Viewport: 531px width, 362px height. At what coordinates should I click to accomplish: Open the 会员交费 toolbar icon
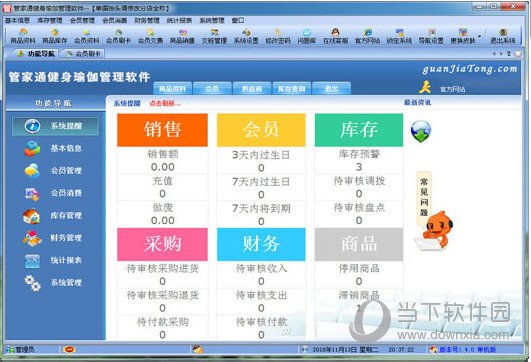point(150,36)
